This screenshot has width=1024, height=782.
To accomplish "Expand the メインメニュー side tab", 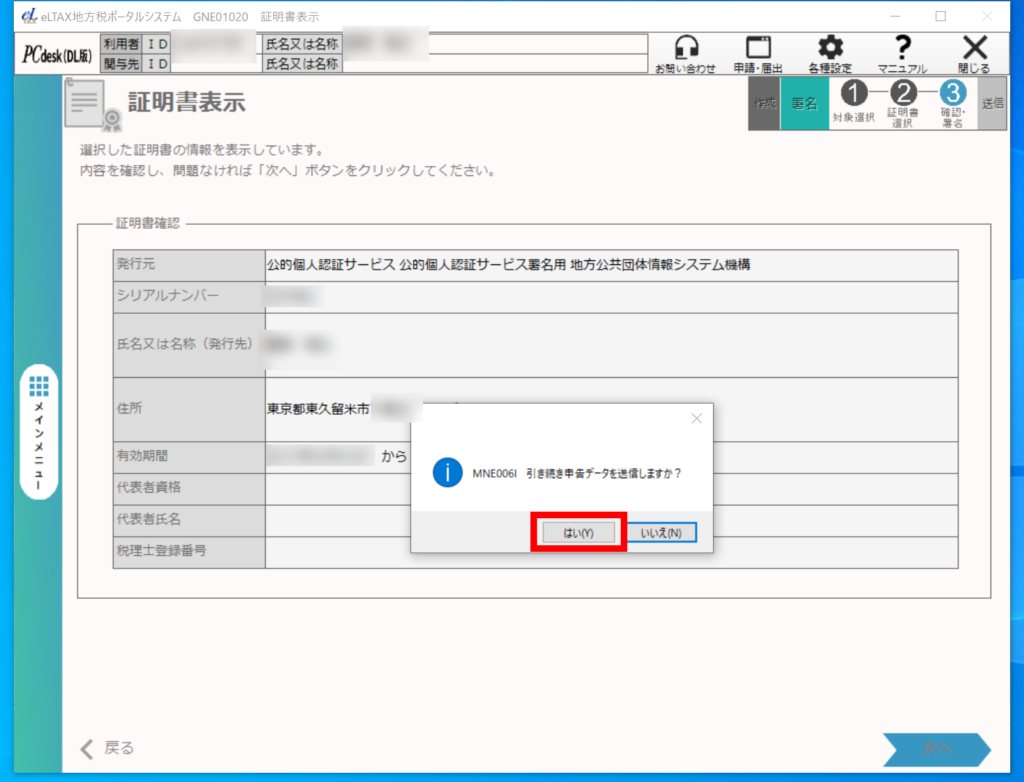I will pos(39,432).
